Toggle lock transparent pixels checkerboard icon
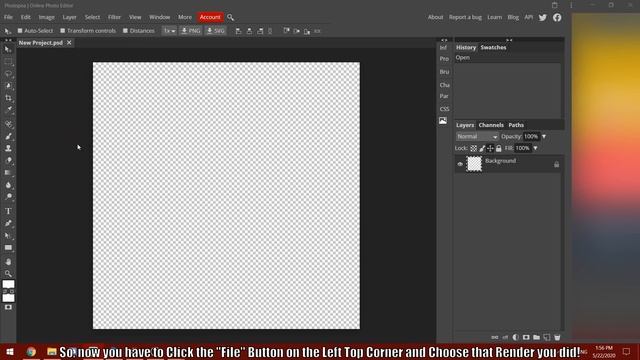The height and width of the screenshot is (360, 640). (x=473, y=148)
